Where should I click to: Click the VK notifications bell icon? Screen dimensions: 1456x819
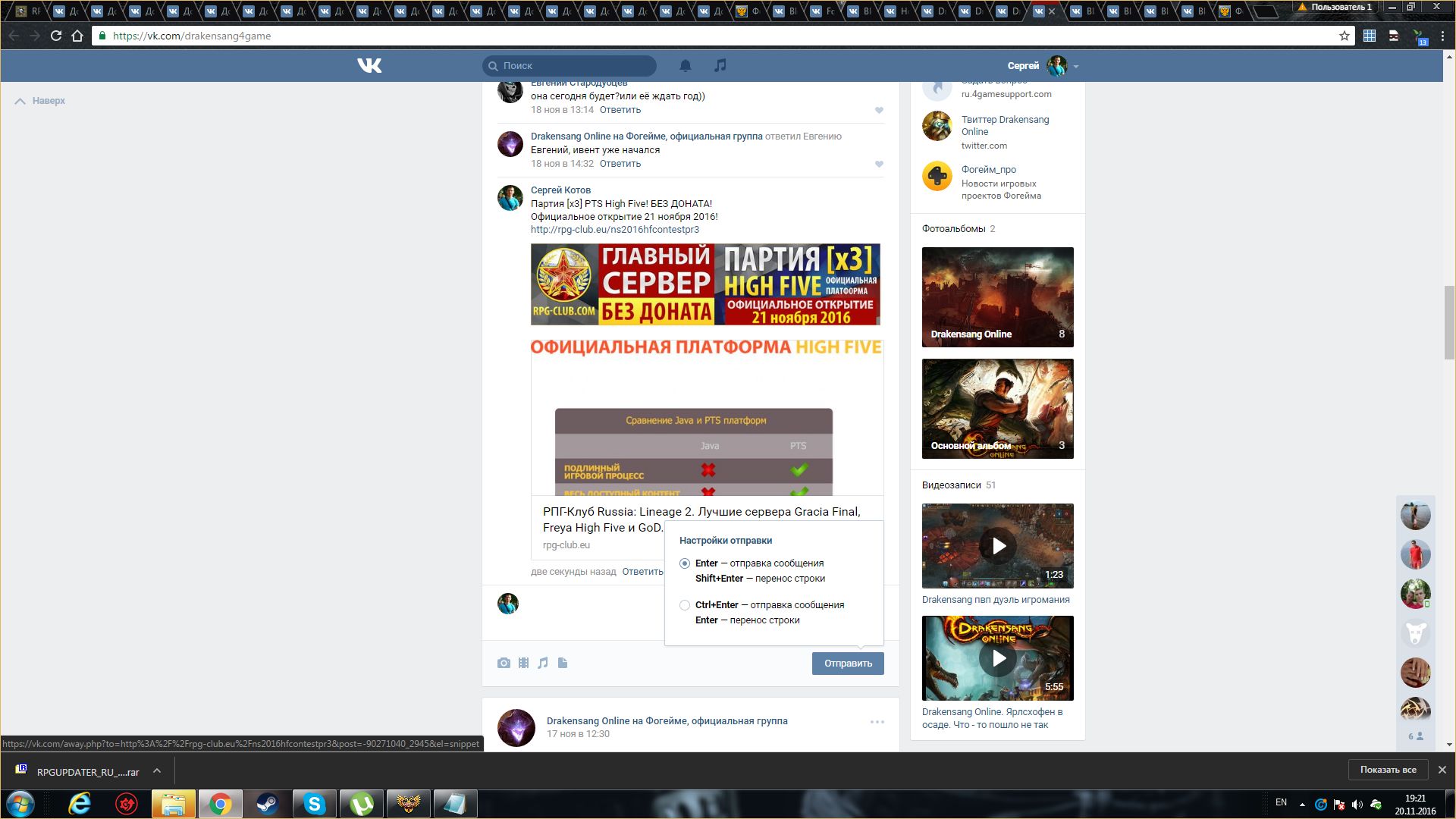click(685, 66)
